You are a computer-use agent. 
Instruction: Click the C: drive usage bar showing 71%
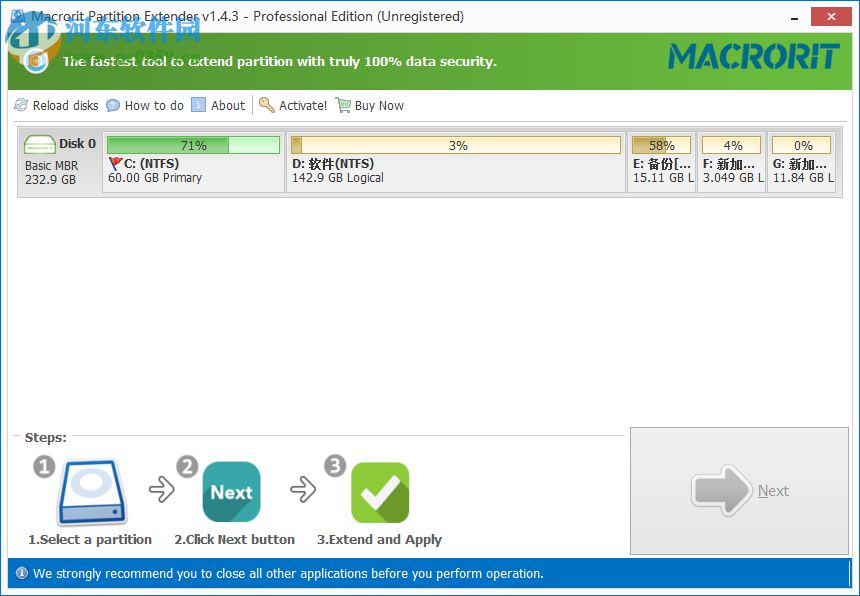click(193, 143)
